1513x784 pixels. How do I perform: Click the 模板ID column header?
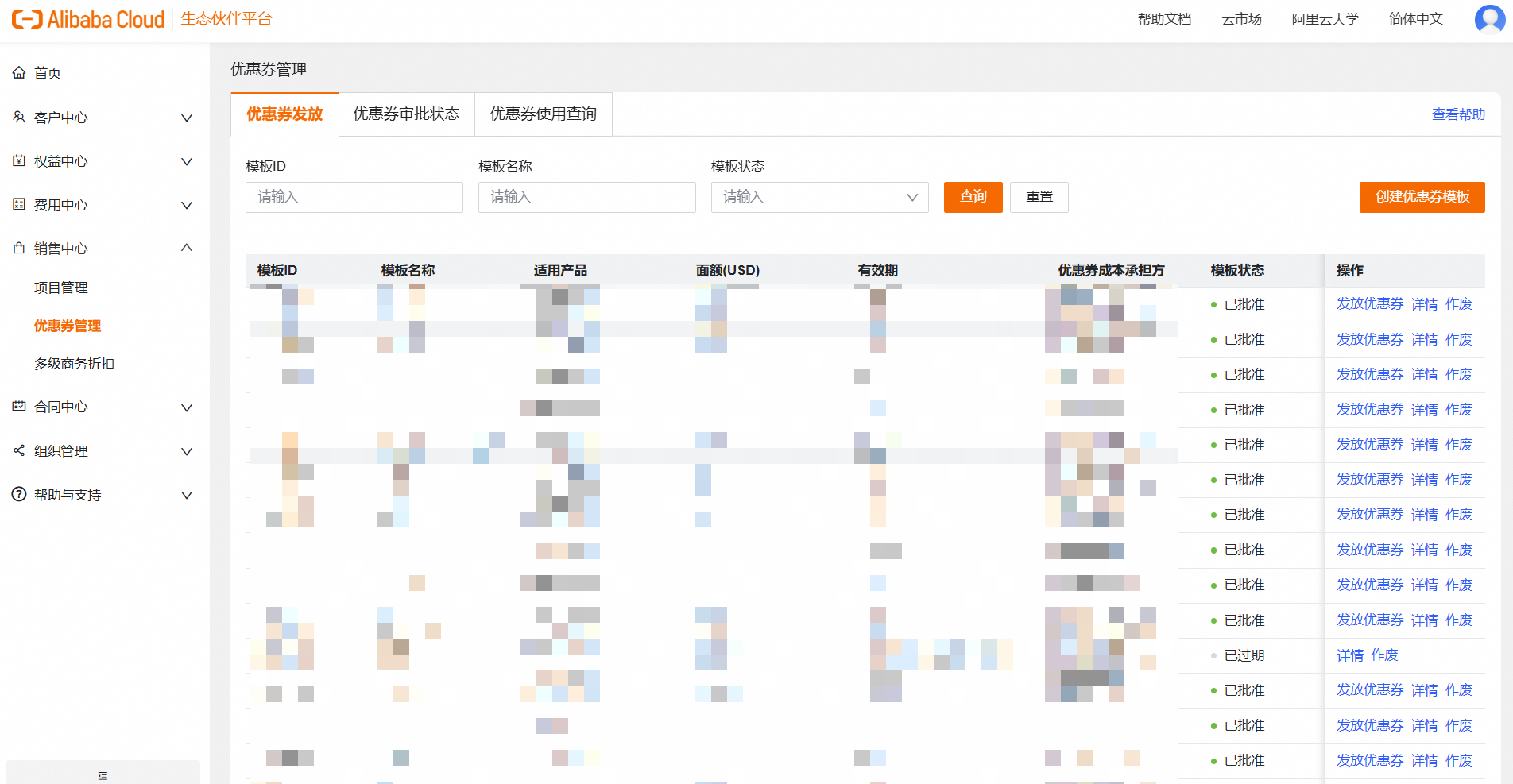click(277, 271)
